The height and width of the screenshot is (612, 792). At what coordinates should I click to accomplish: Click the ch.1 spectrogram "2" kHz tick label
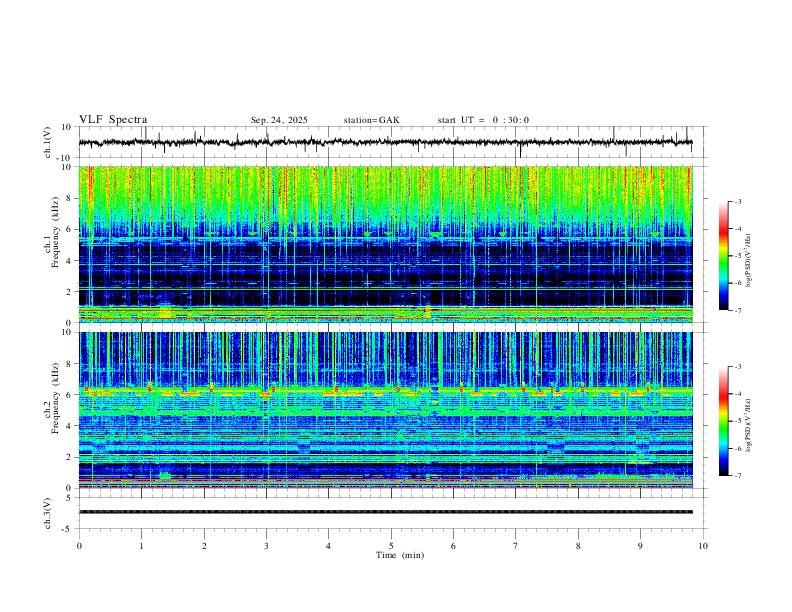71,292
